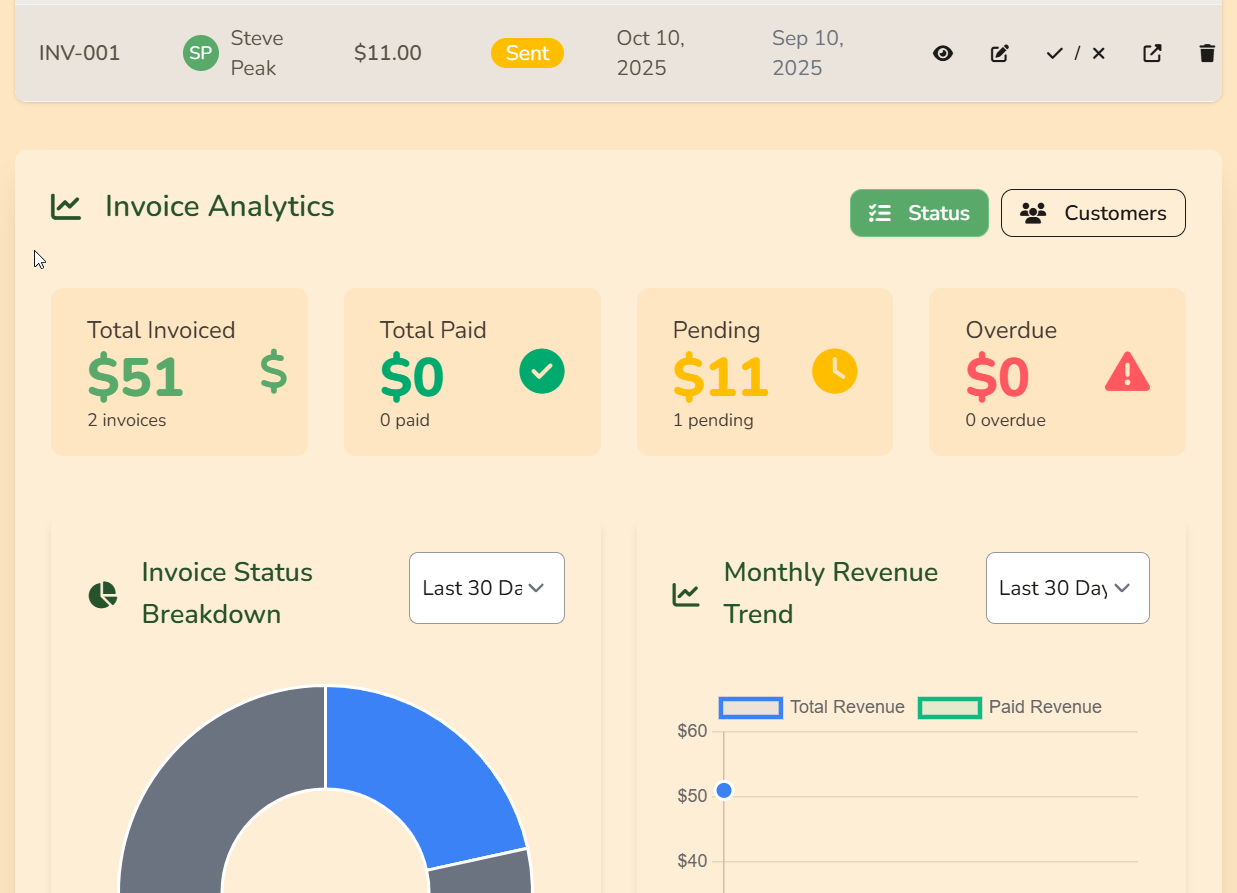Delete INV-001 with the trash icon

[1207, 53]
